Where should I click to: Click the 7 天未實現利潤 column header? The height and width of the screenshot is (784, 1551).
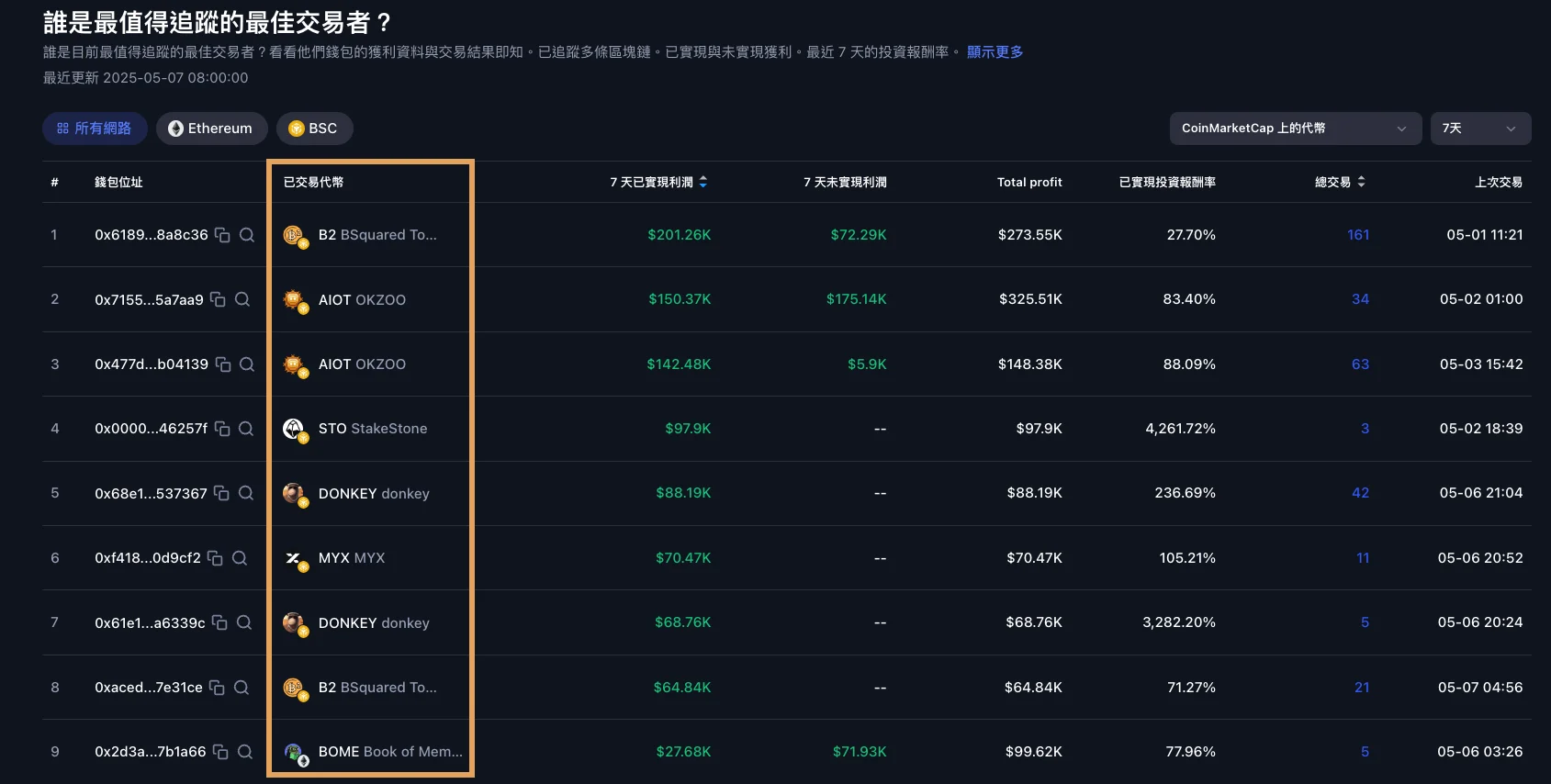(845, 183)
